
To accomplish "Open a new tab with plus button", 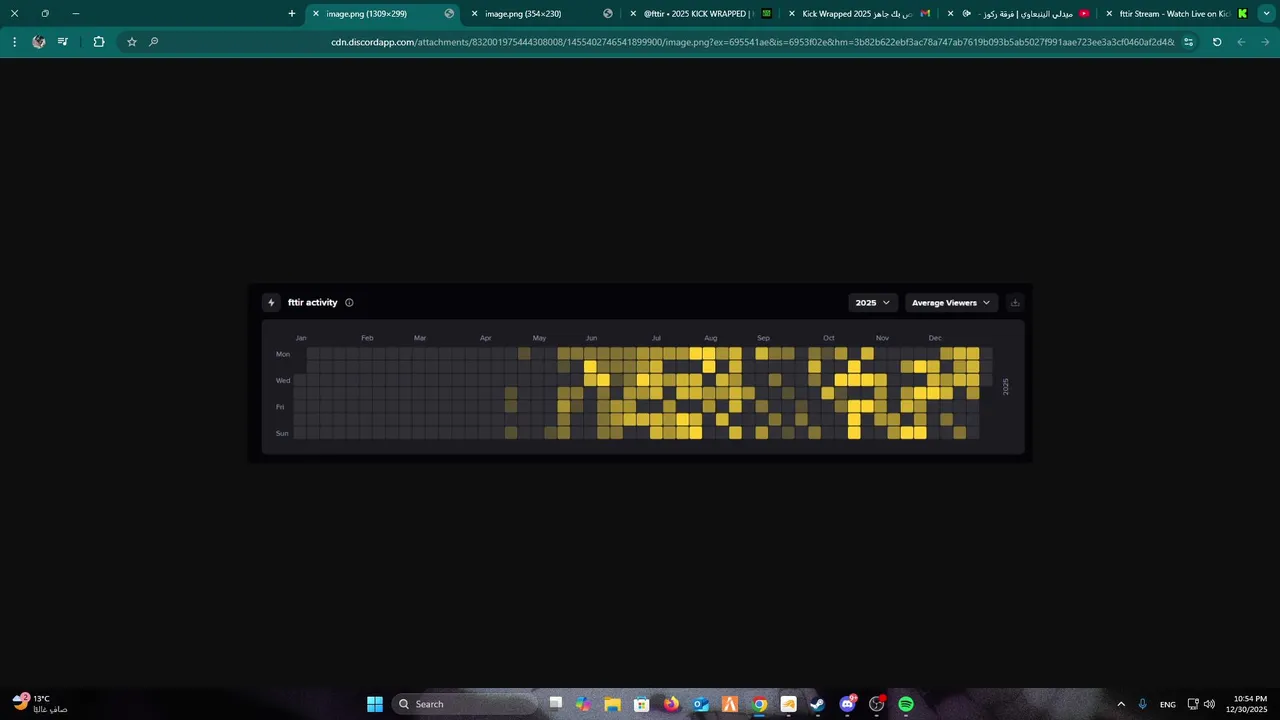I will 292,14.
